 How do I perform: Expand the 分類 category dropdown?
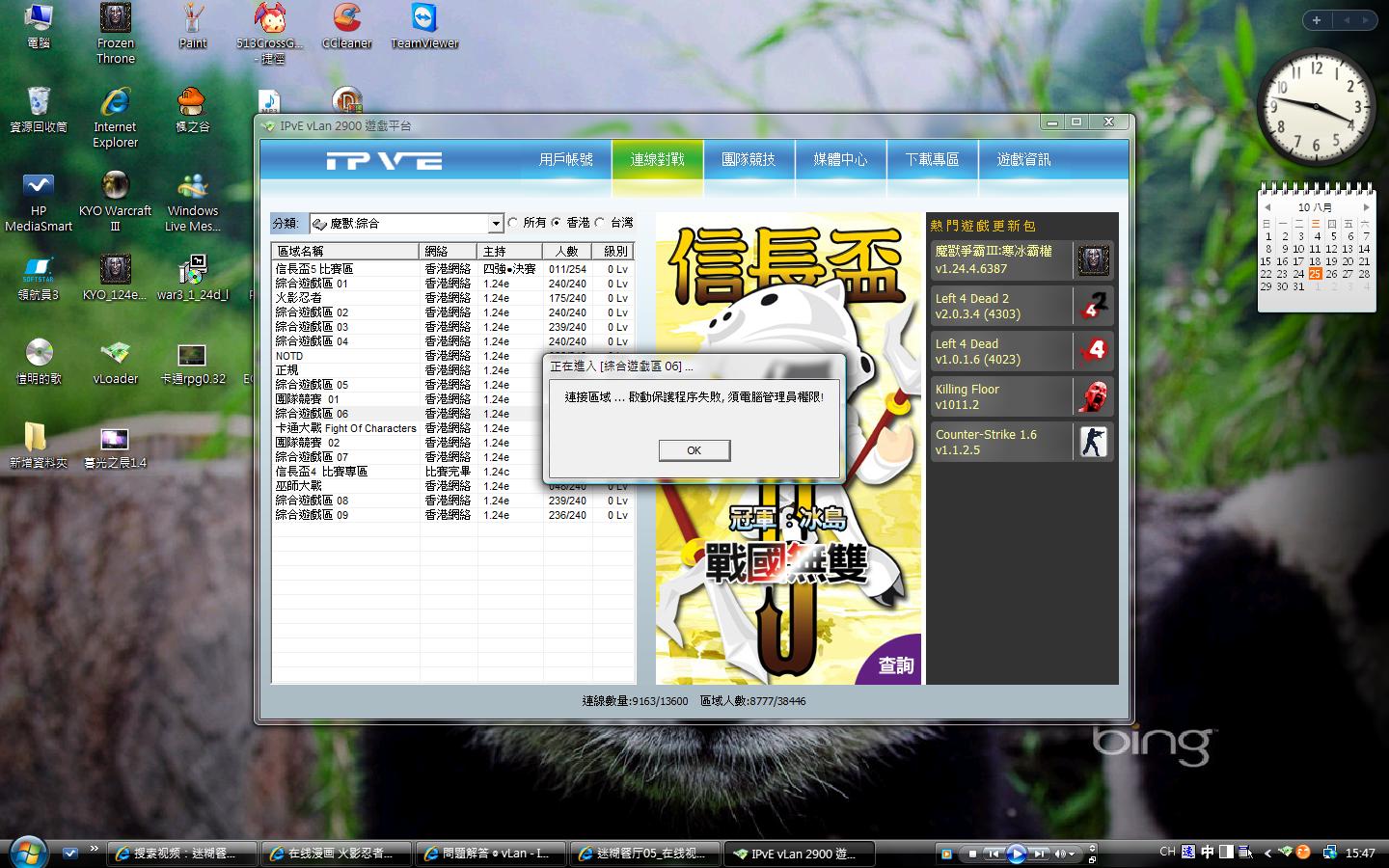click(496, 224)
